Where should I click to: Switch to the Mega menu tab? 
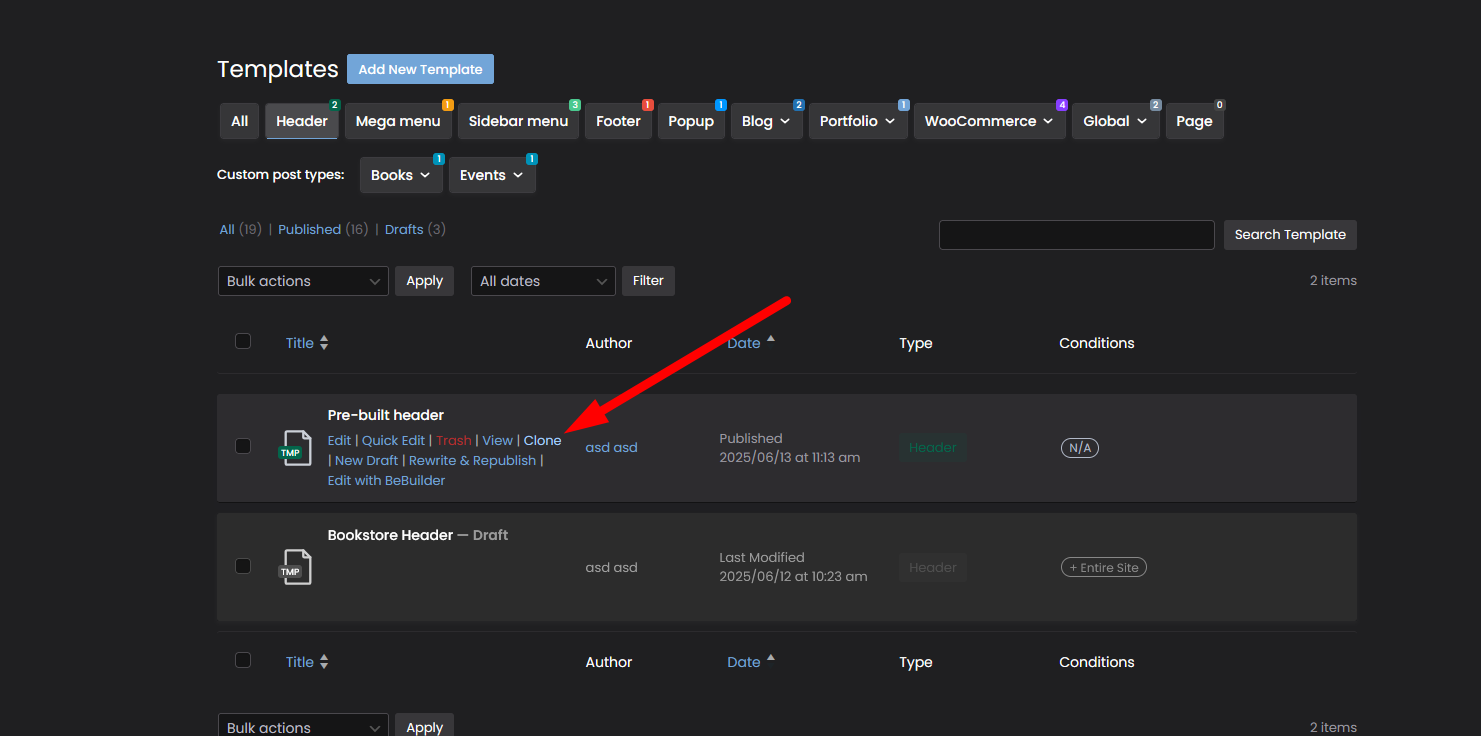(x=398, y=121)
